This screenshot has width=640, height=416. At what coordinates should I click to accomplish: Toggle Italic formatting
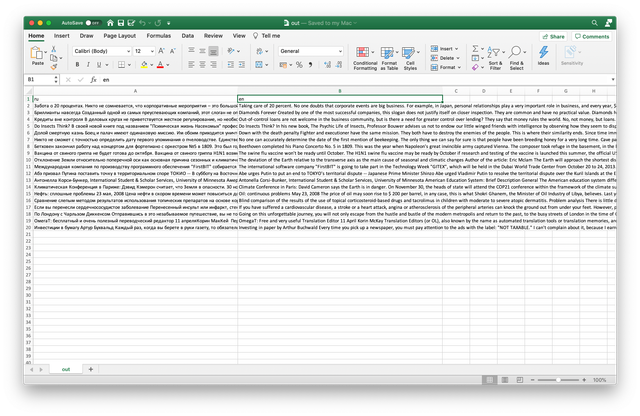(x=90, y=63)
